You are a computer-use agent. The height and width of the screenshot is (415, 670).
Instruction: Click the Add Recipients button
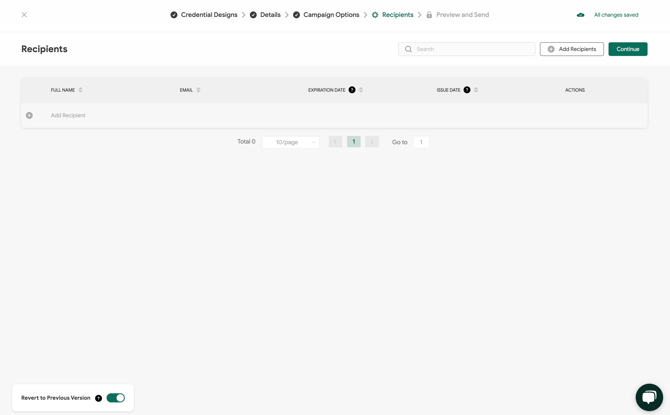(571, 49)
